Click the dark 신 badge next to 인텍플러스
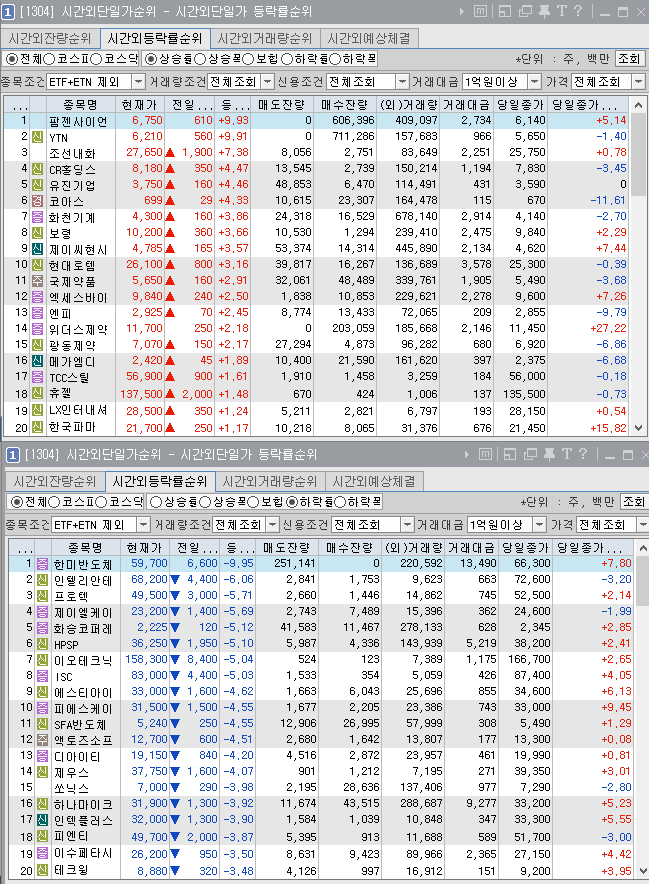The height and width of the screenshot is (884, 649). pos(42,820)
